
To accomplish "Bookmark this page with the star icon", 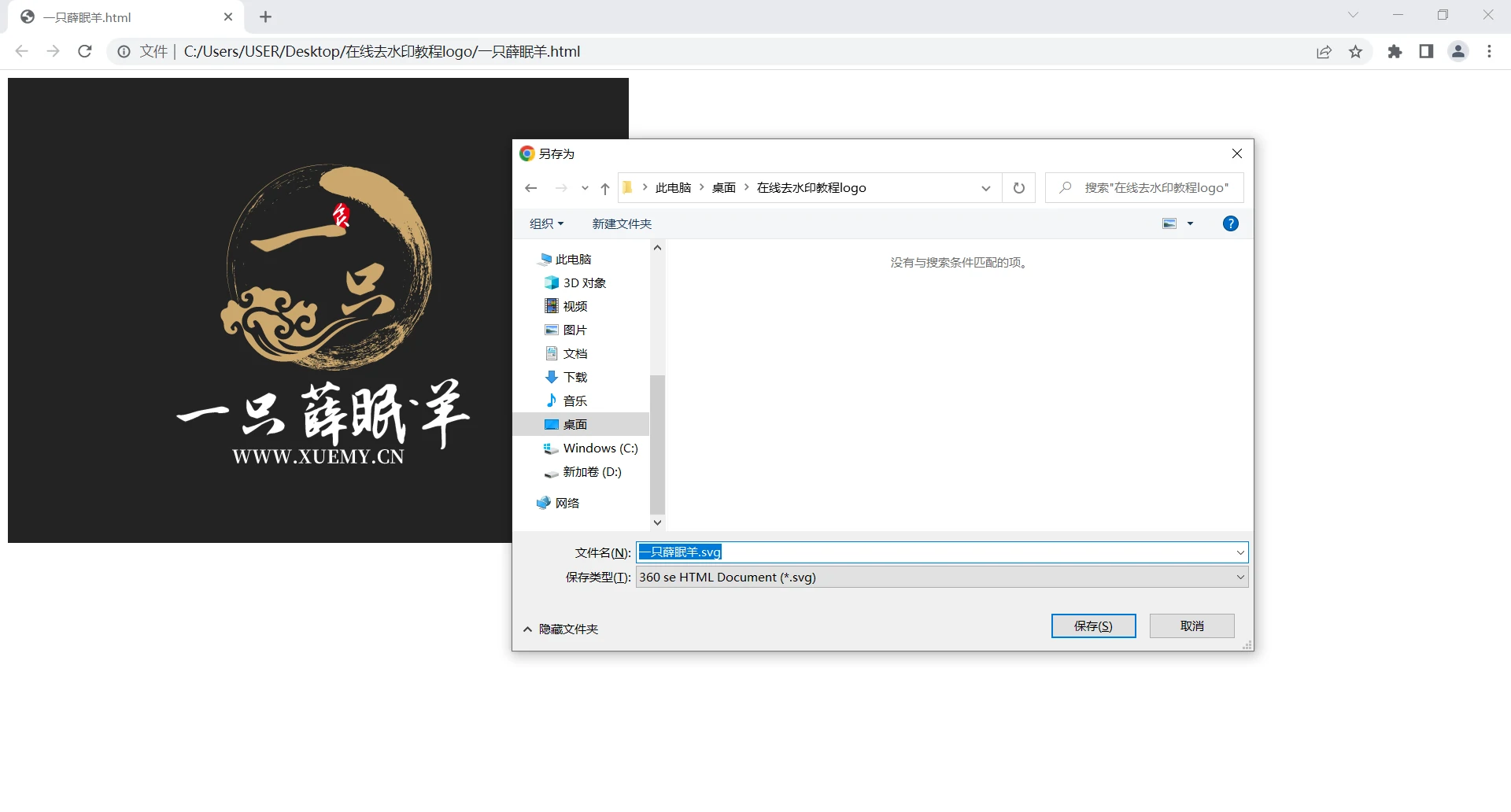I will pyautogui.click(x=1355, y=51).
